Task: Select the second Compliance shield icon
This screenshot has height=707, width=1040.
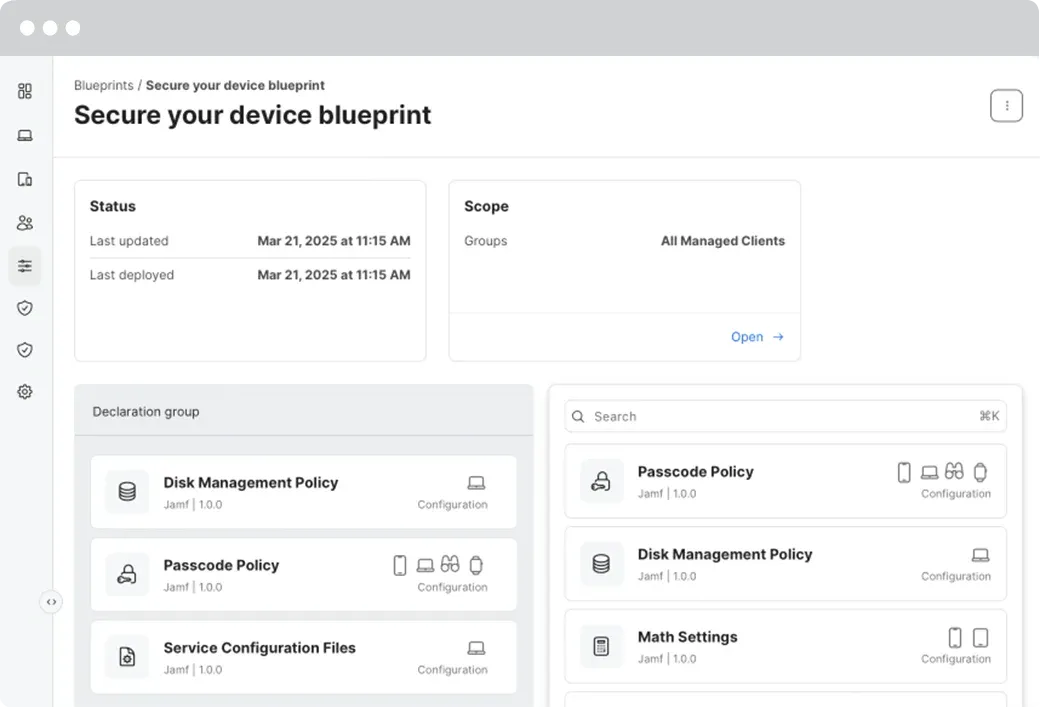Action: coord(24,350)
